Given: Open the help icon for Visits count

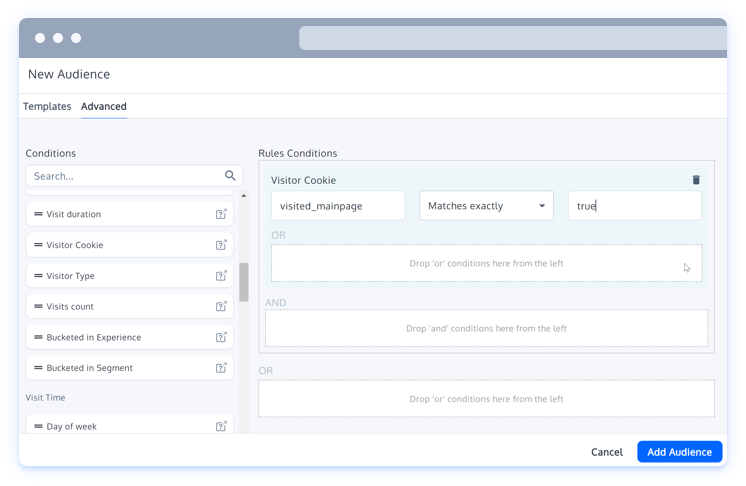Looking at the screenshot, I should coord(221,307).
